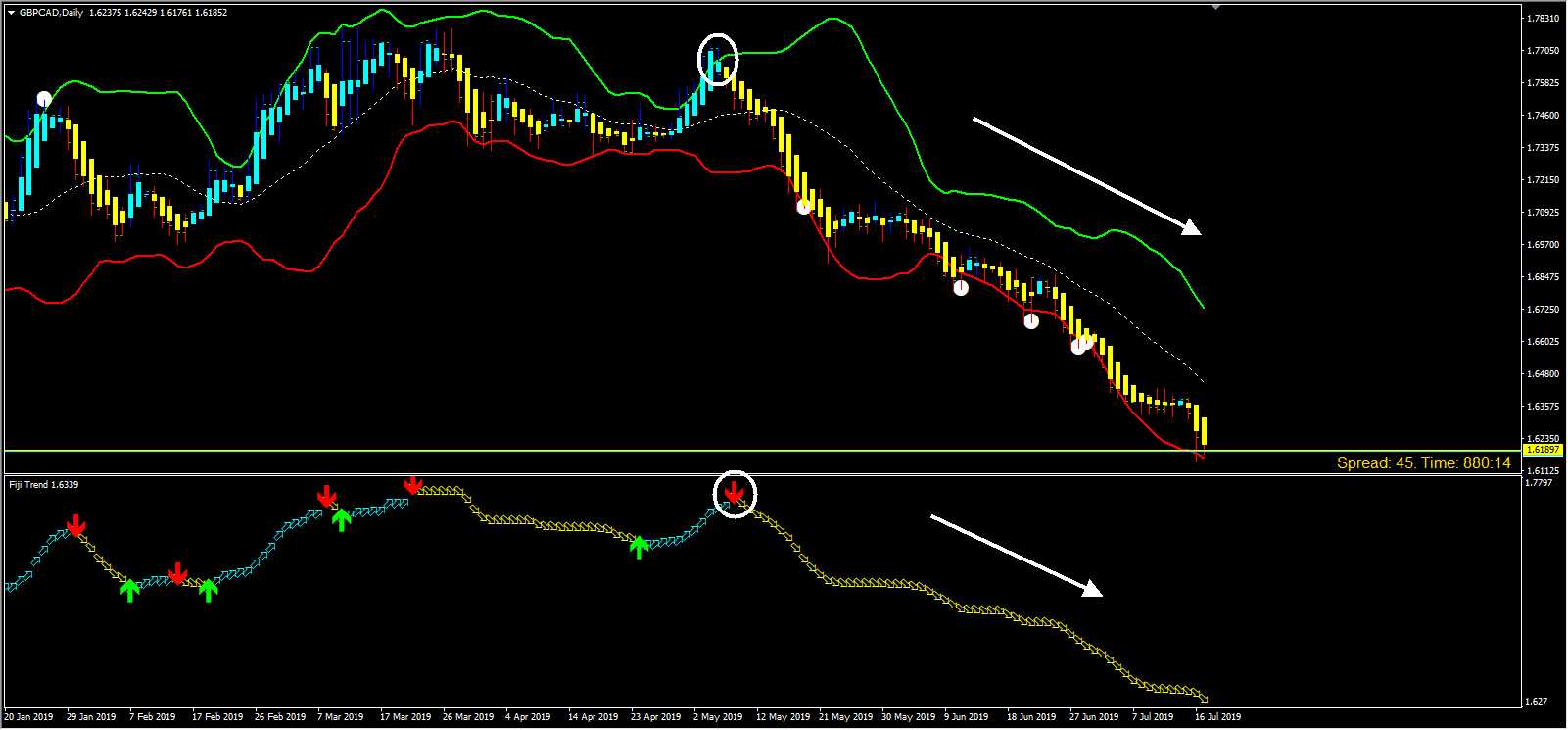1568x730 pixels.
Task: Click the 12 May 2019 date label
Action: point(782,717)
